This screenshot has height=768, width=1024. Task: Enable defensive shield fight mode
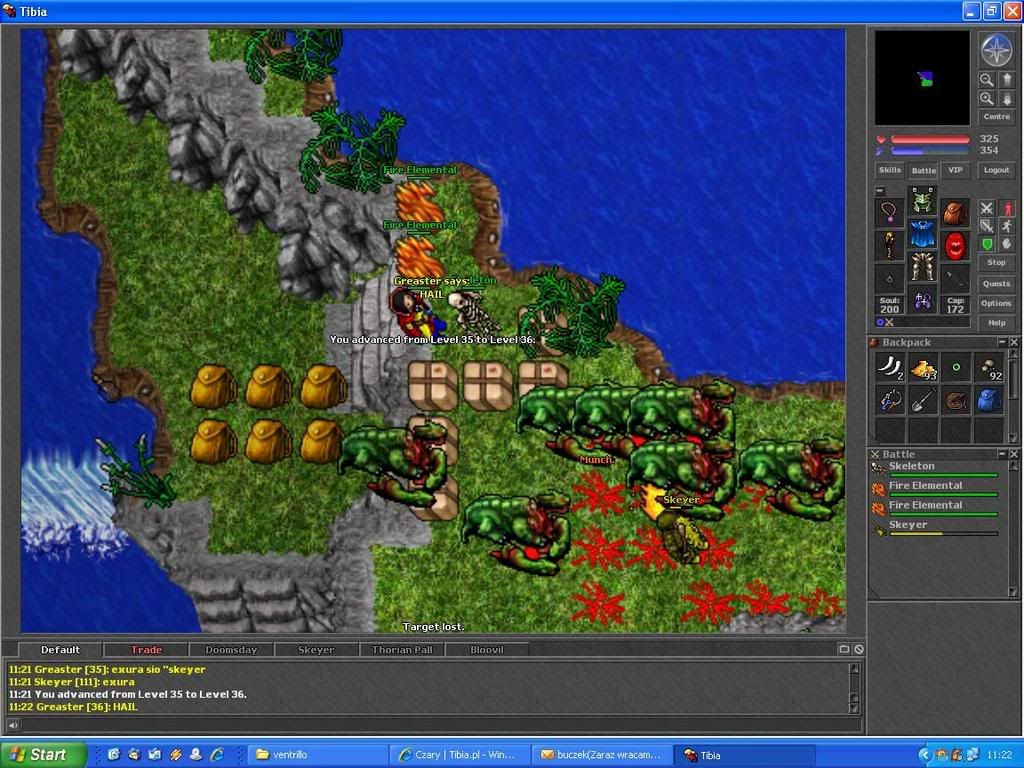986,244
